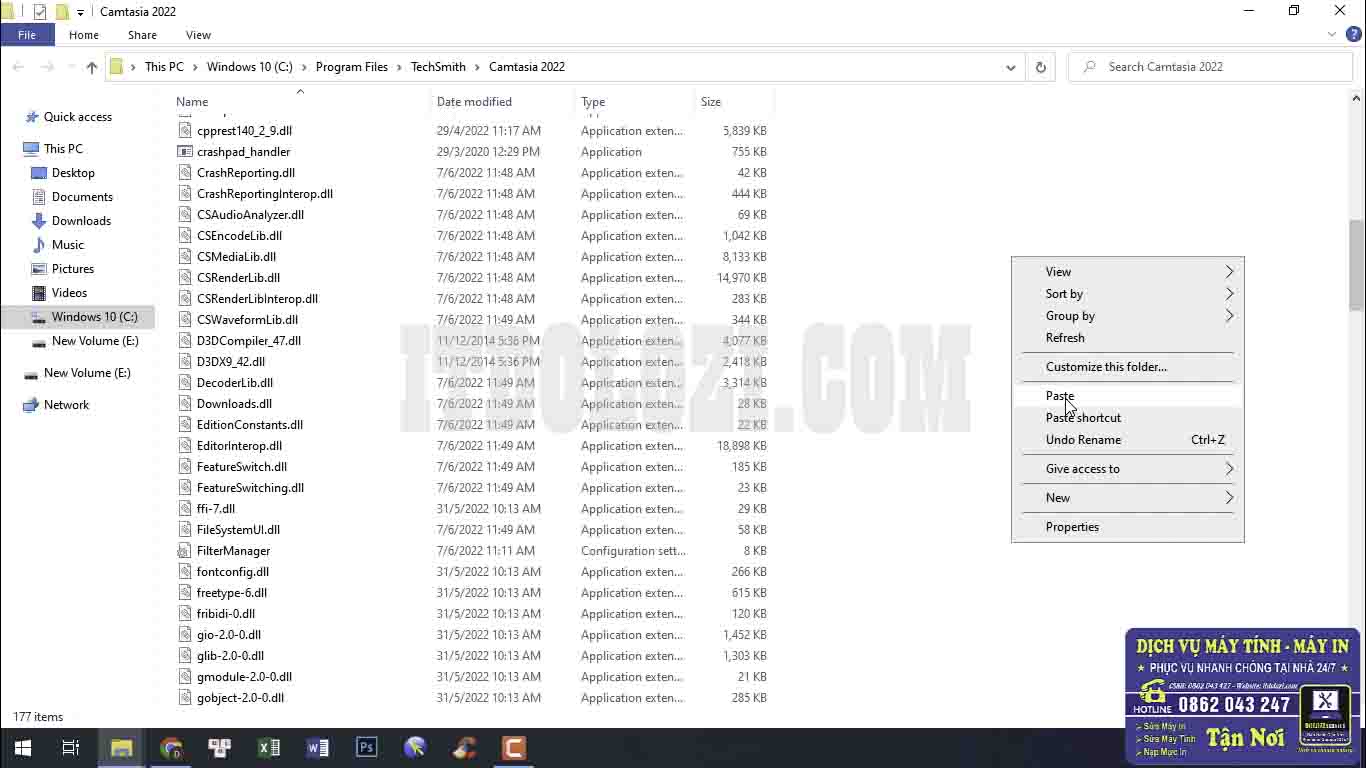The width and height of the screenshot is (1366, 768).
Task: Refresh the folder using the refresh icon
Action: pos(1040,66)
